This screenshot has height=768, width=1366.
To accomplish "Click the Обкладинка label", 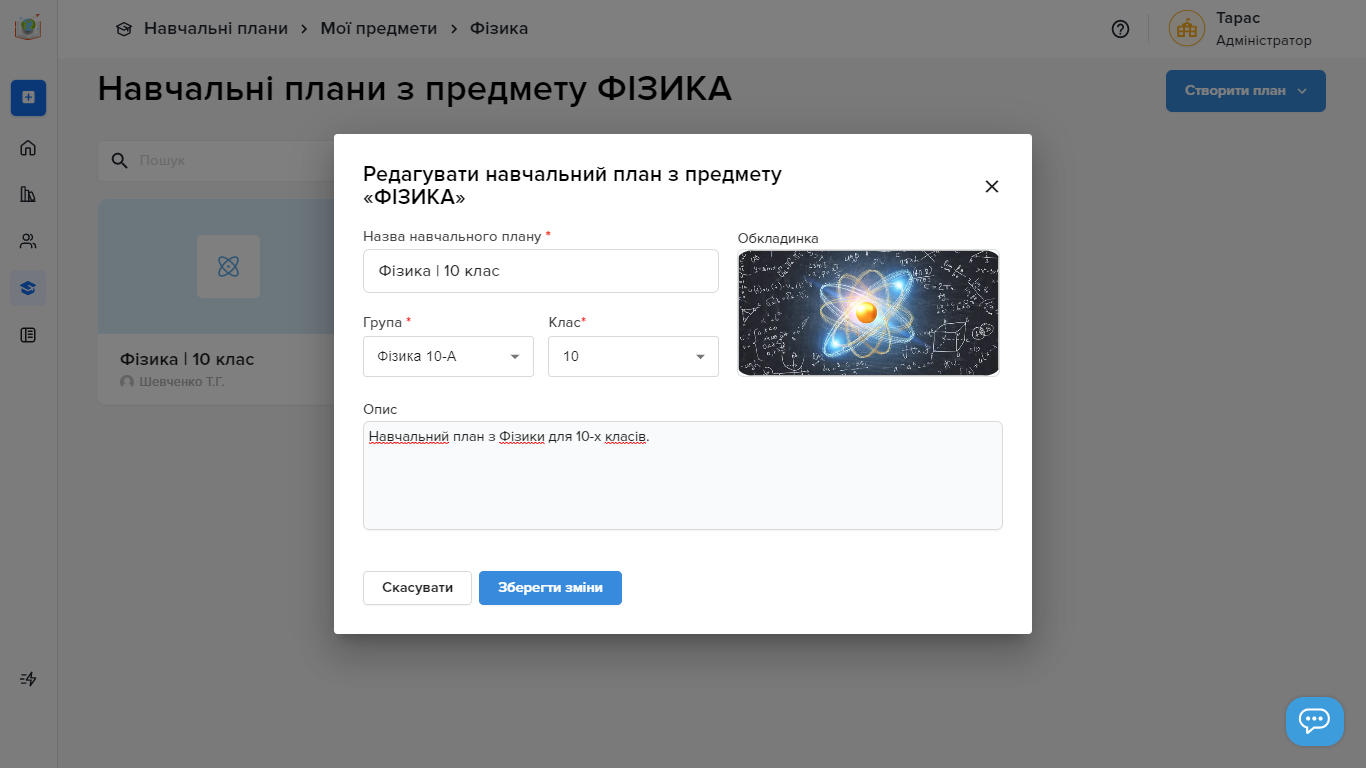I will 778,238.
